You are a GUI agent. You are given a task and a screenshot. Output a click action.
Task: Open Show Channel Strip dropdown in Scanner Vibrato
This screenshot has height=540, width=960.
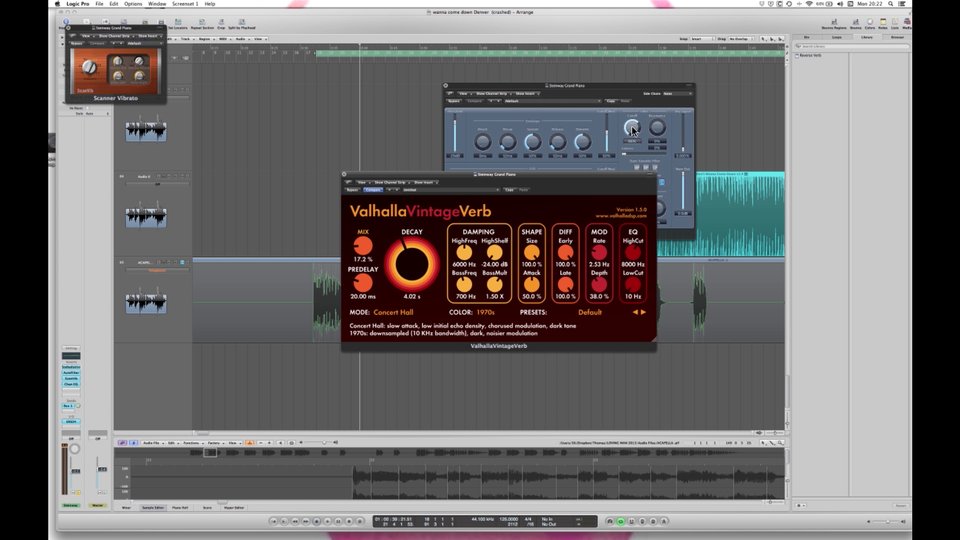pos(114,36)
